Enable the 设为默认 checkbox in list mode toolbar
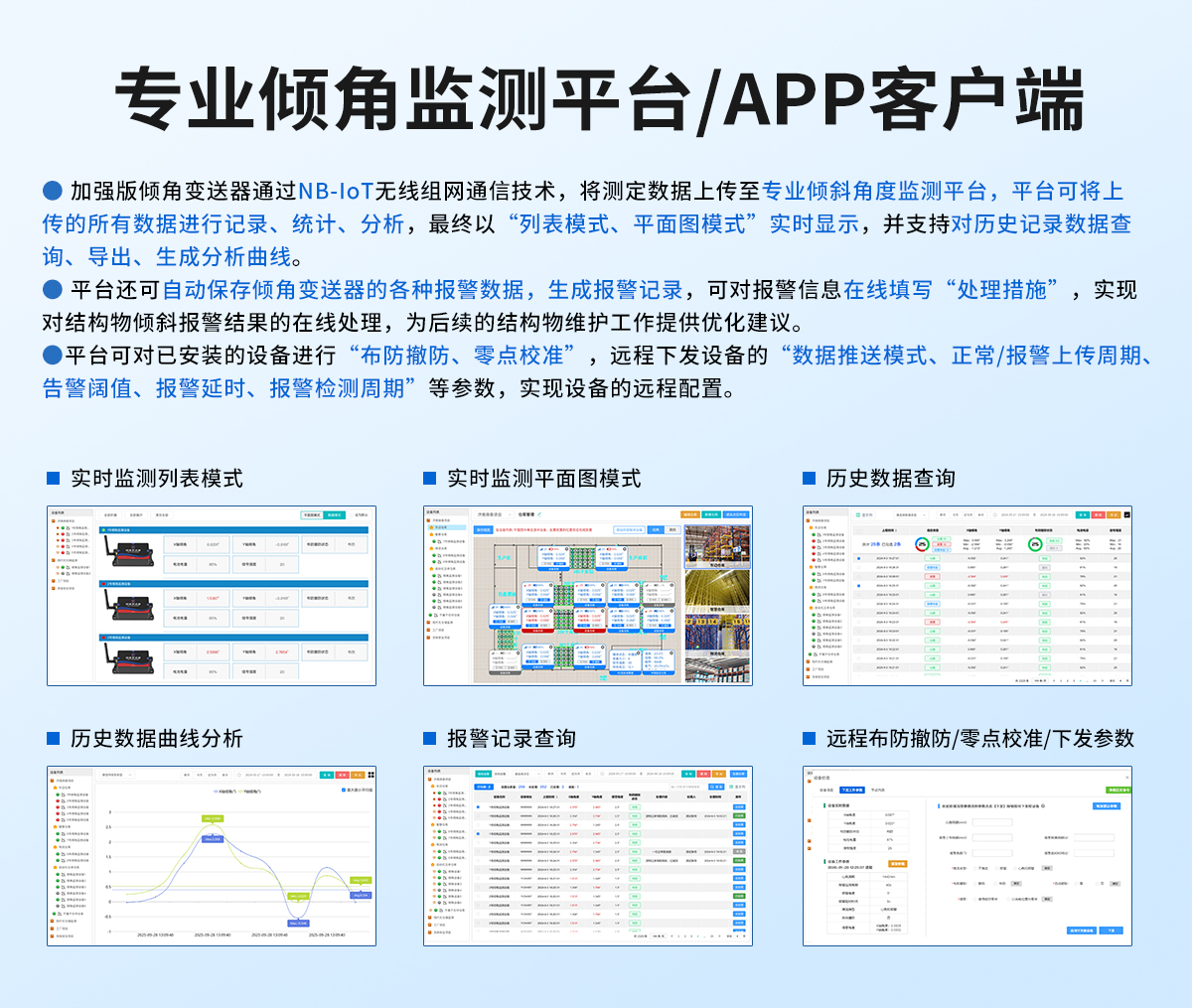The image size is (1192, 1008). [352, 514]
